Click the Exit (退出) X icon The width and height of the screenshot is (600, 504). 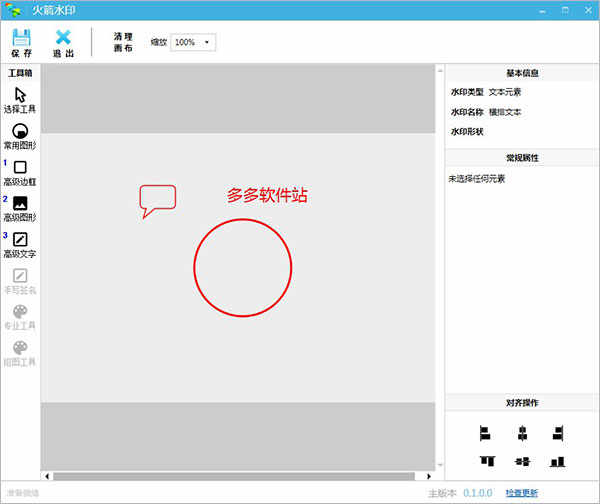[63, 38]
